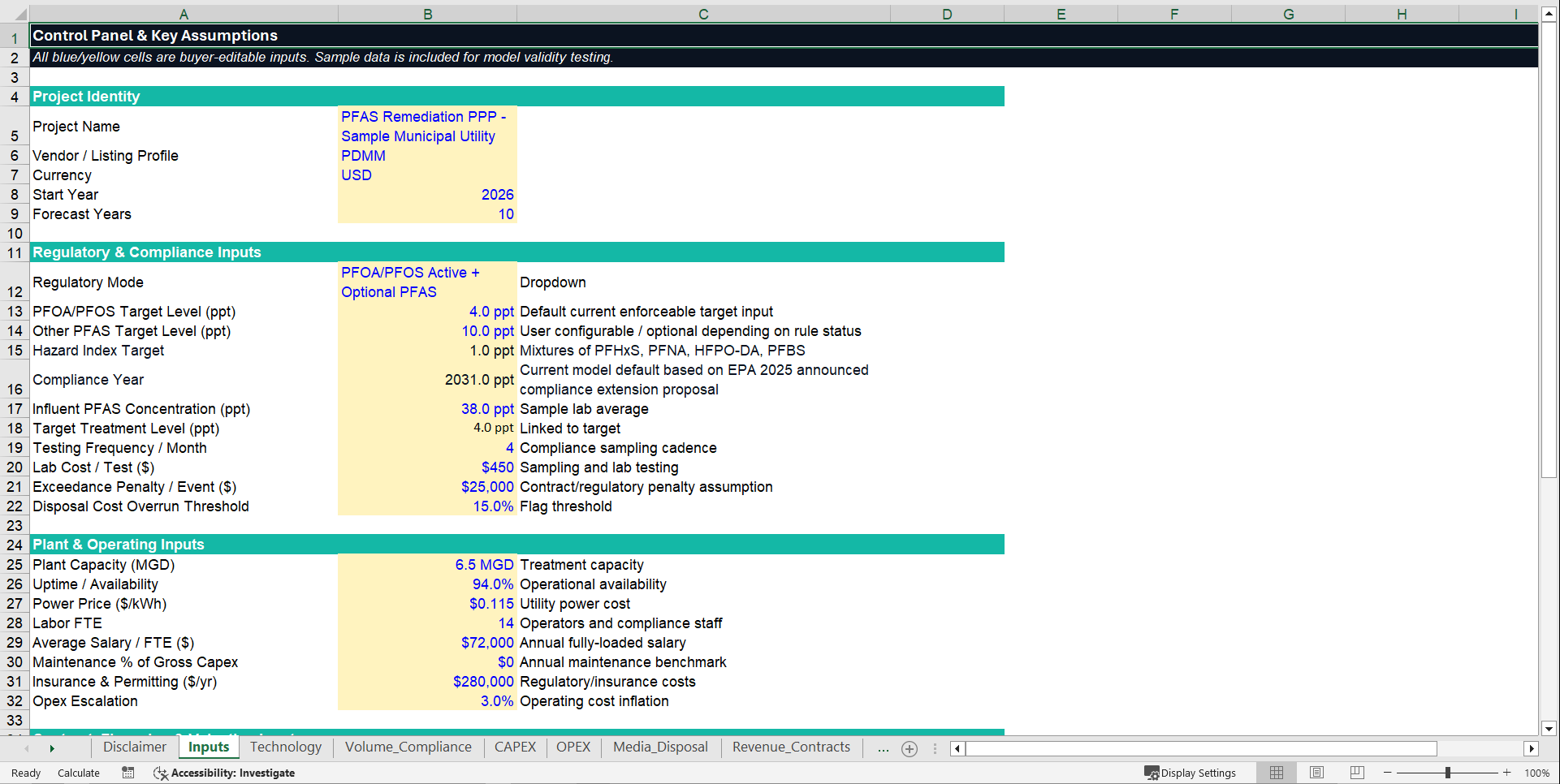Select the Insurance & Permitting value $280,000
The height and width of the screenshot is (784, 1560).
tap(427, 682)
